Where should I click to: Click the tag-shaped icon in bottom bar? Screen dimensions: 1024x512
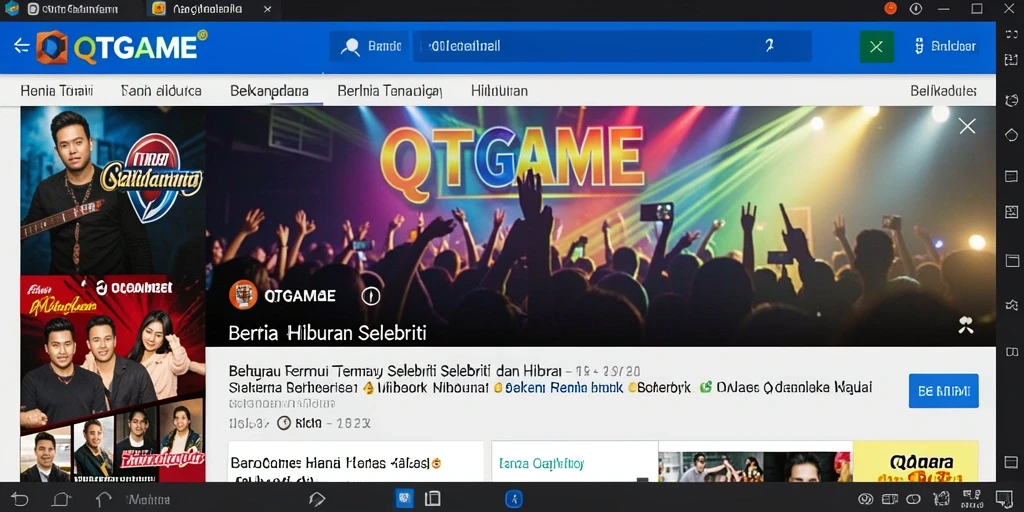(317, 500)
